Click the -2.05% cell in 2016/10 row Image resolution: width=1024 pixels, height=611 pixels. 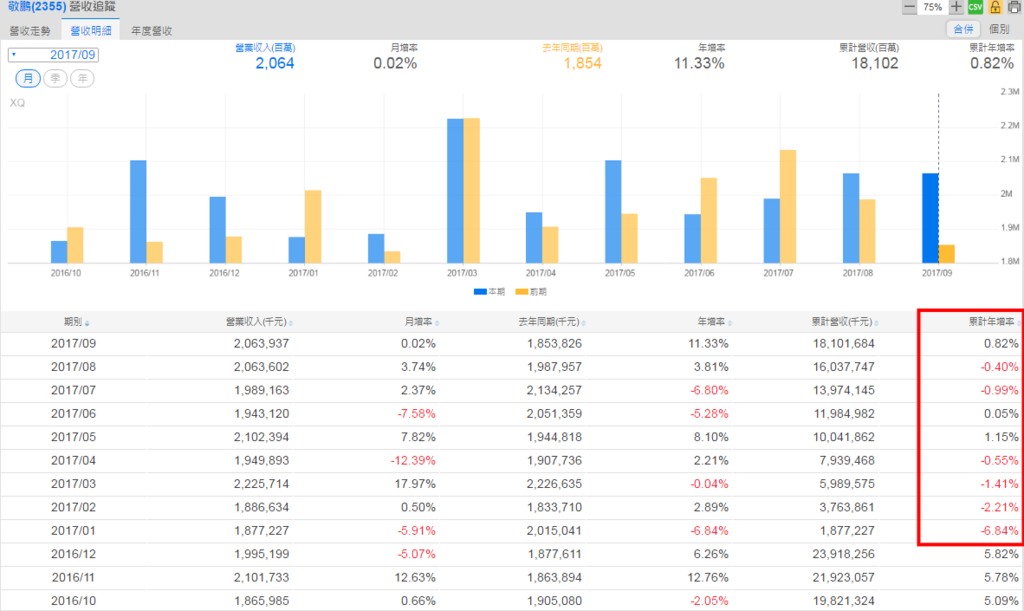709,601
